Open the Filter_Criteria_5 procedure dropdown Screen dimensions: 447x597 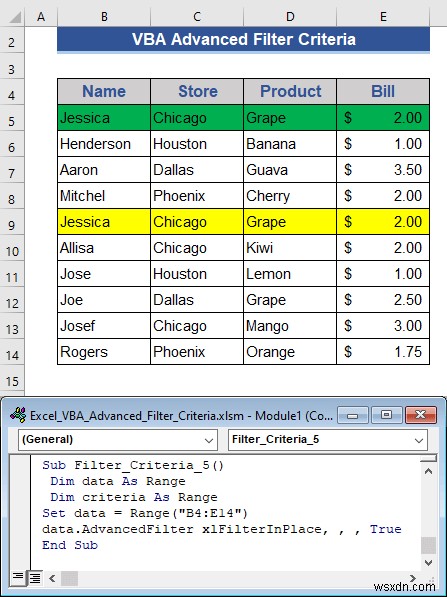pos(419,440)
